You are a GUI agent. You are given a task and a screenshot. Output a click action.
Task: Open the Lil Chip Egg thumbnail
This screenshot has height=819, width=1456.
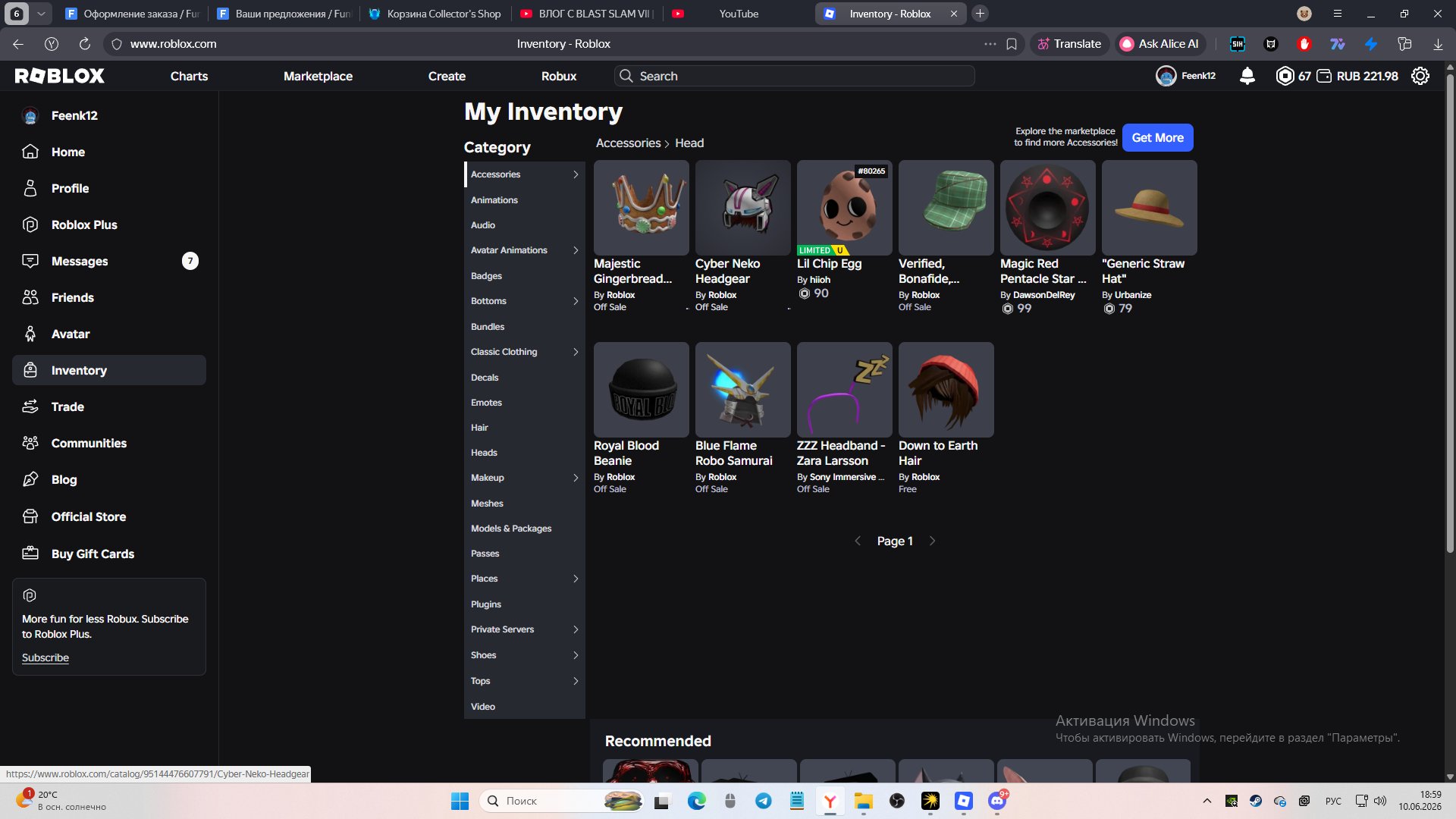pos(844,207)
